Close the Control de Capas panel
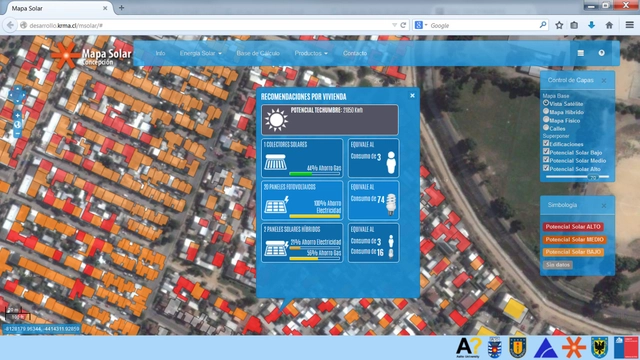The width and height of the screenshot is (640, 360). [604, 80]
